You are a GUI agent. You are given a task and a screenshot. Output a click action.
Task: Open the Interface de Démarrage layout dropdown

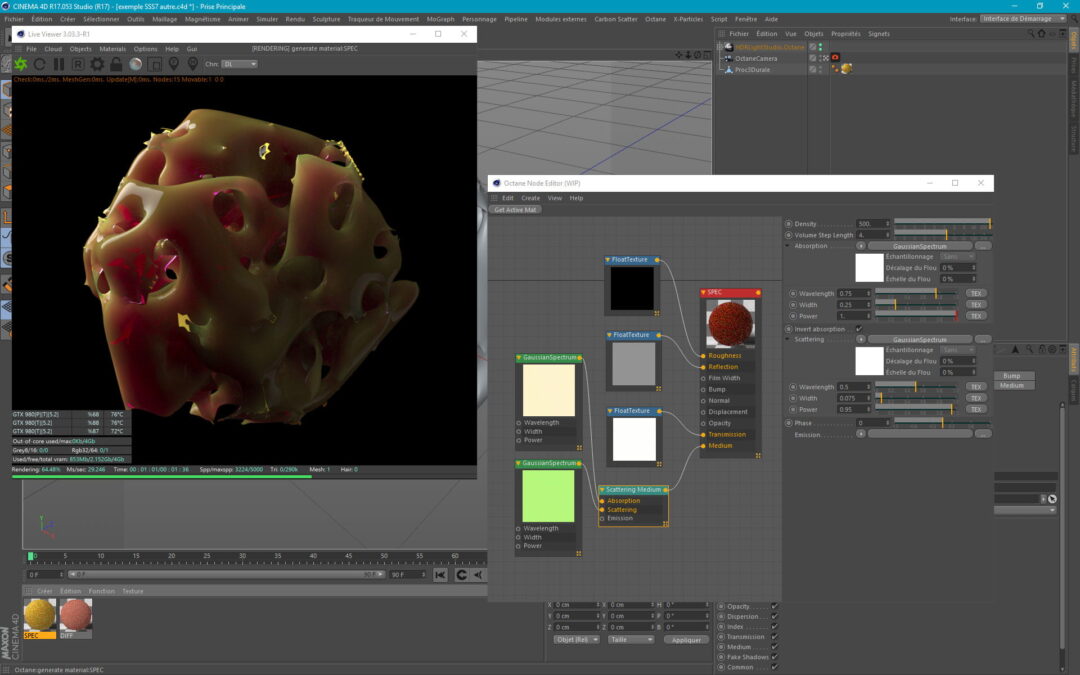coord(1021,18)
